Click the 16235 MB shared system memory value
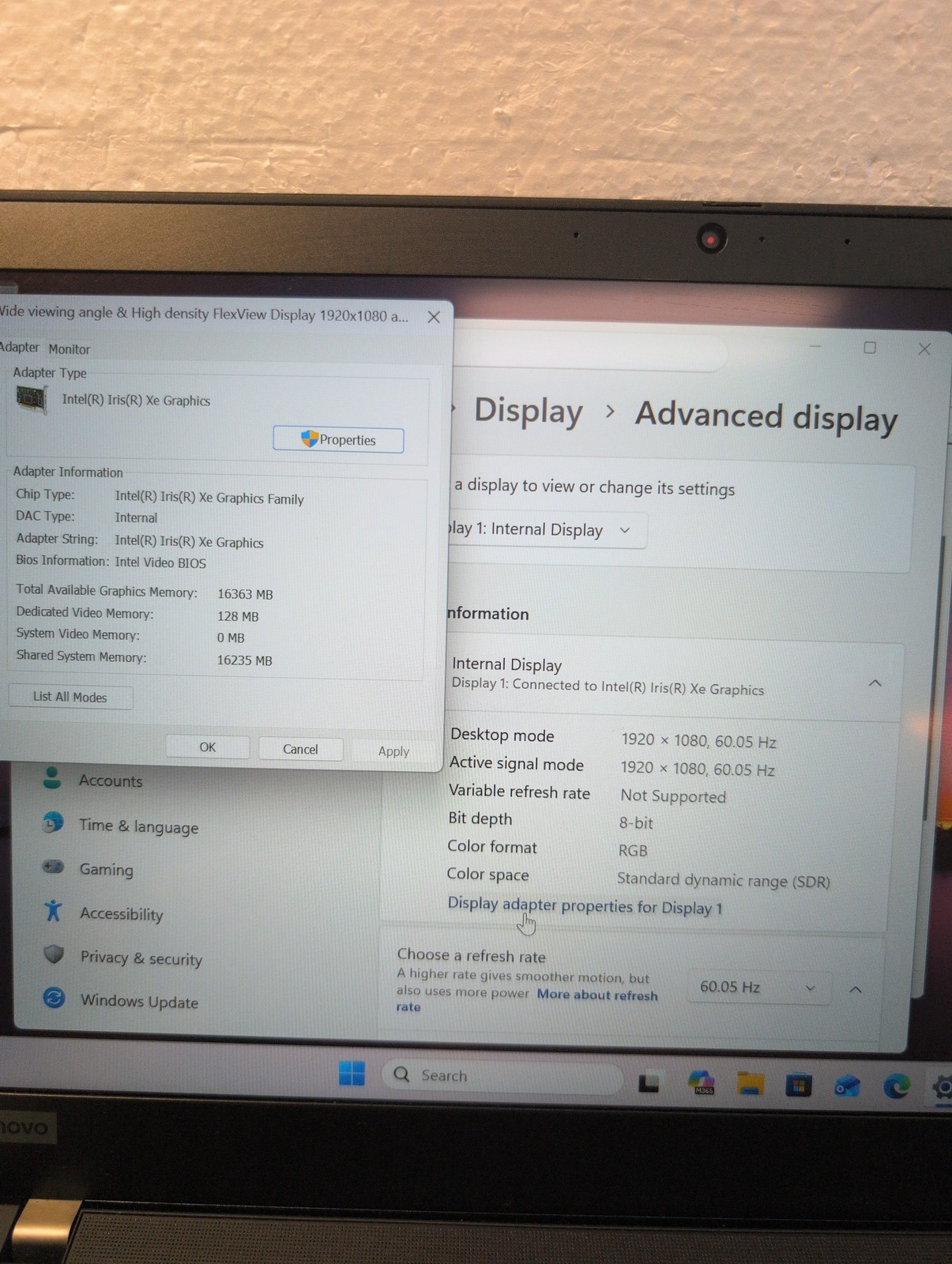 pyautogui.click(x=244, y=660)
